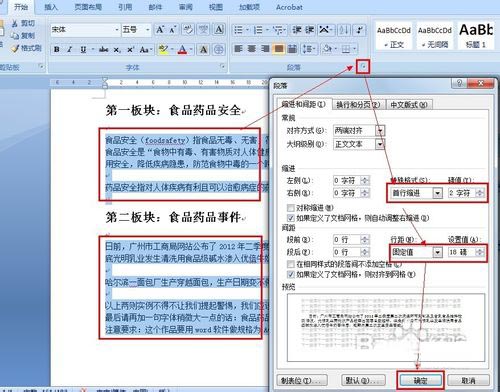Center-align the selected paragraph
Viewport: 500px width, 392px height.
(252, 49)
